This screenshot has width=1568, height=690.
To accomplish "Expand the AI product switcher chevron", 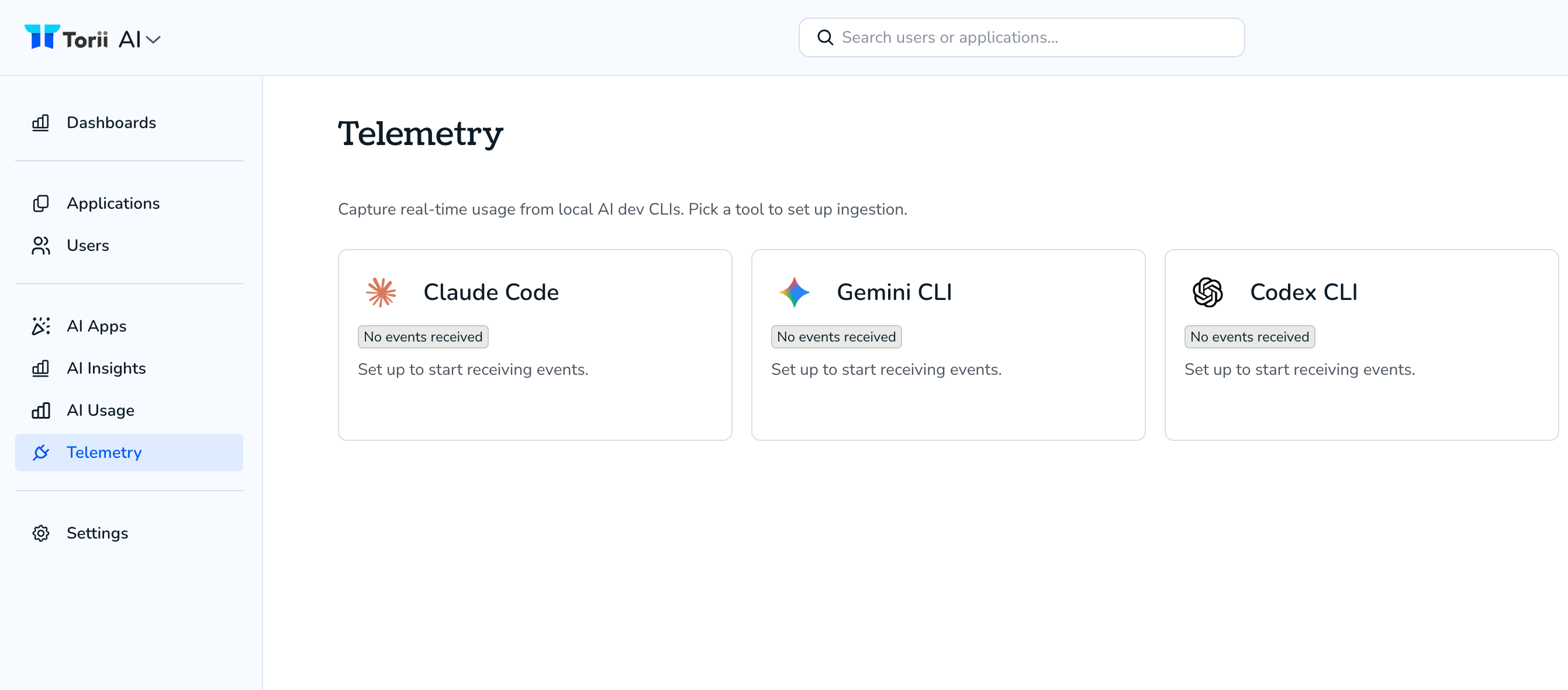I will 153,40.
